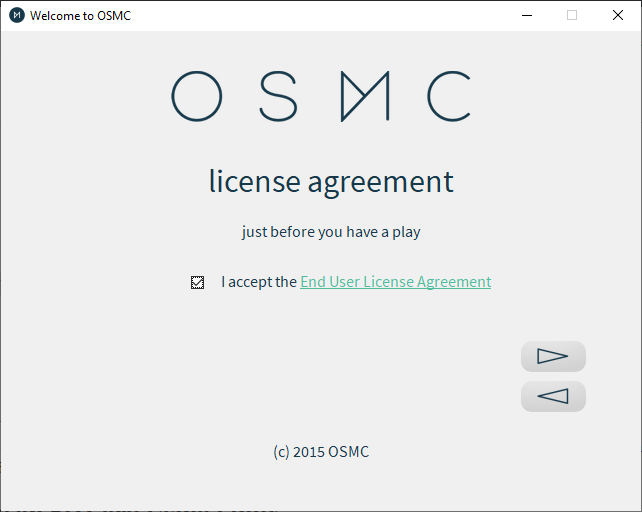Click the 'just before you have a play' text
Viewport: 642px width, 512px height.
[x=331, y=232]
